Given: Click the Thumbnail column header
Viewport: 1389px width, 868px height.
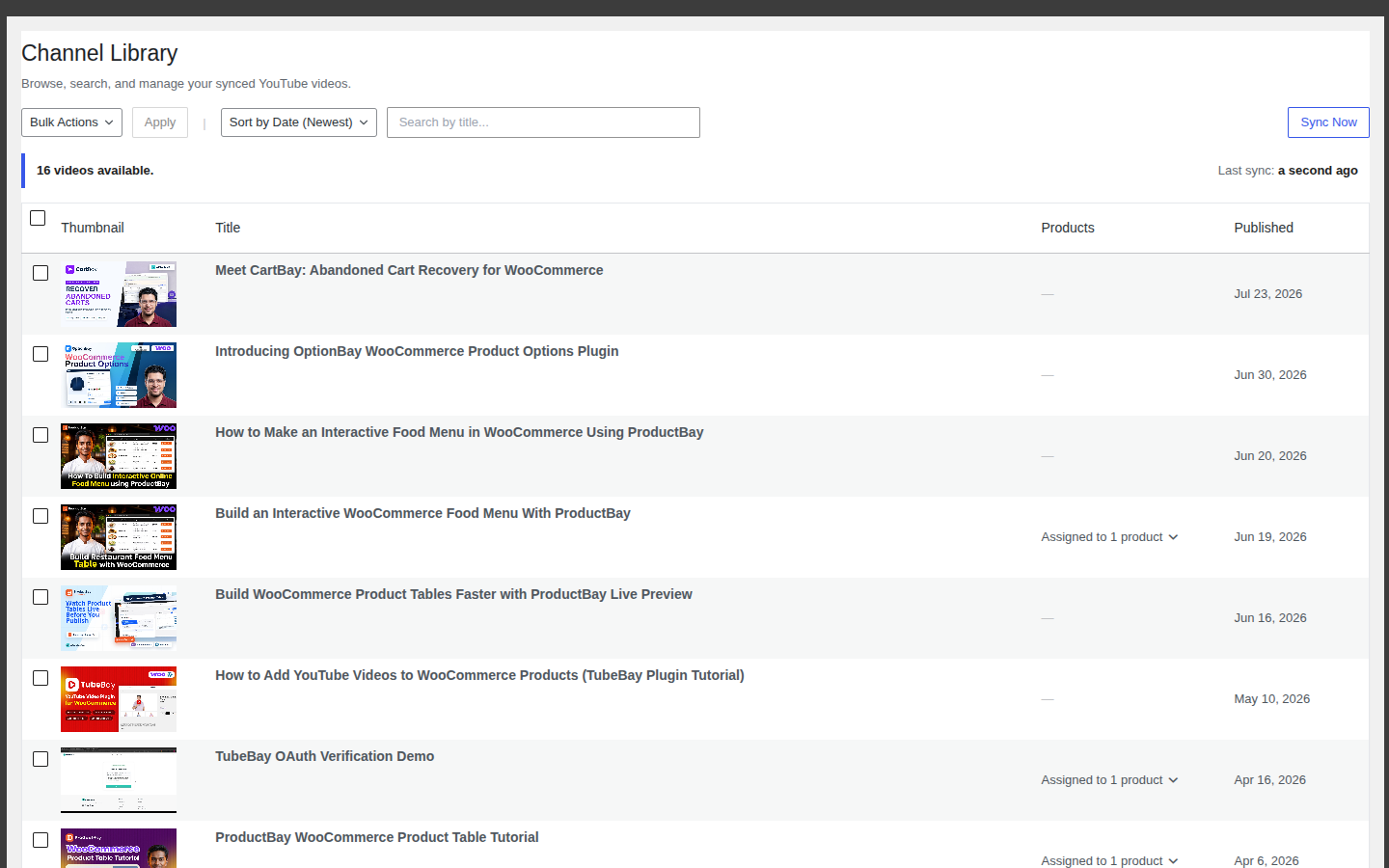Looking at the screenshot, I should (x=93, y=228).
